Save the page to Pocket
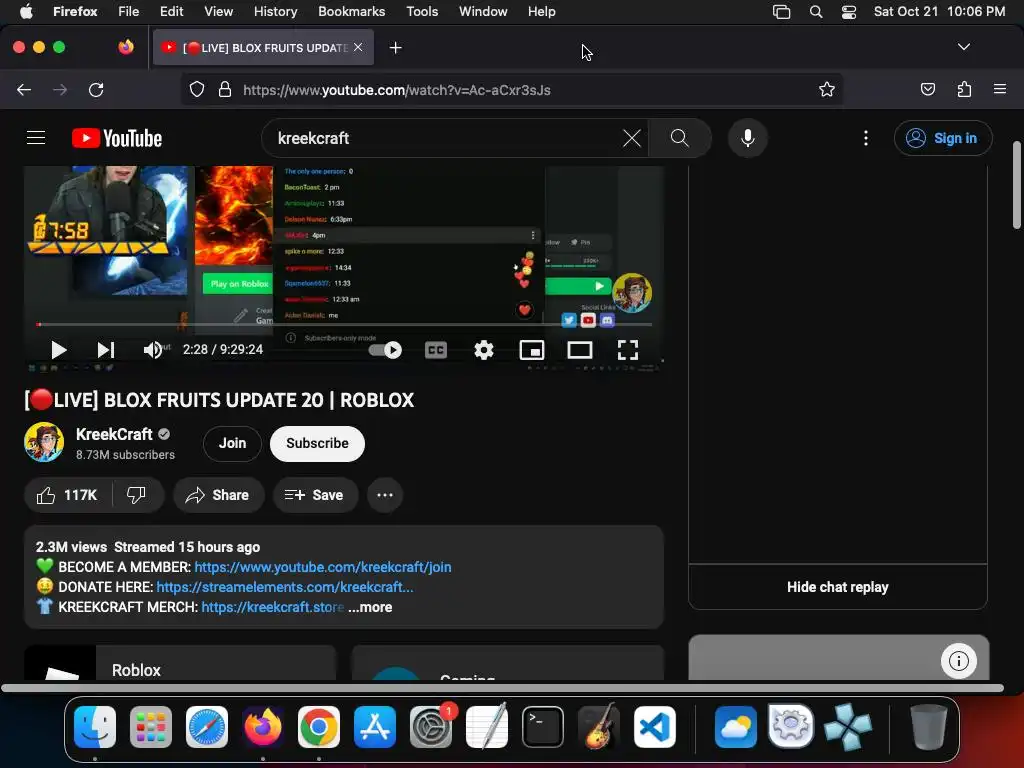This screenshot has height=768, width=1024. 927,89
